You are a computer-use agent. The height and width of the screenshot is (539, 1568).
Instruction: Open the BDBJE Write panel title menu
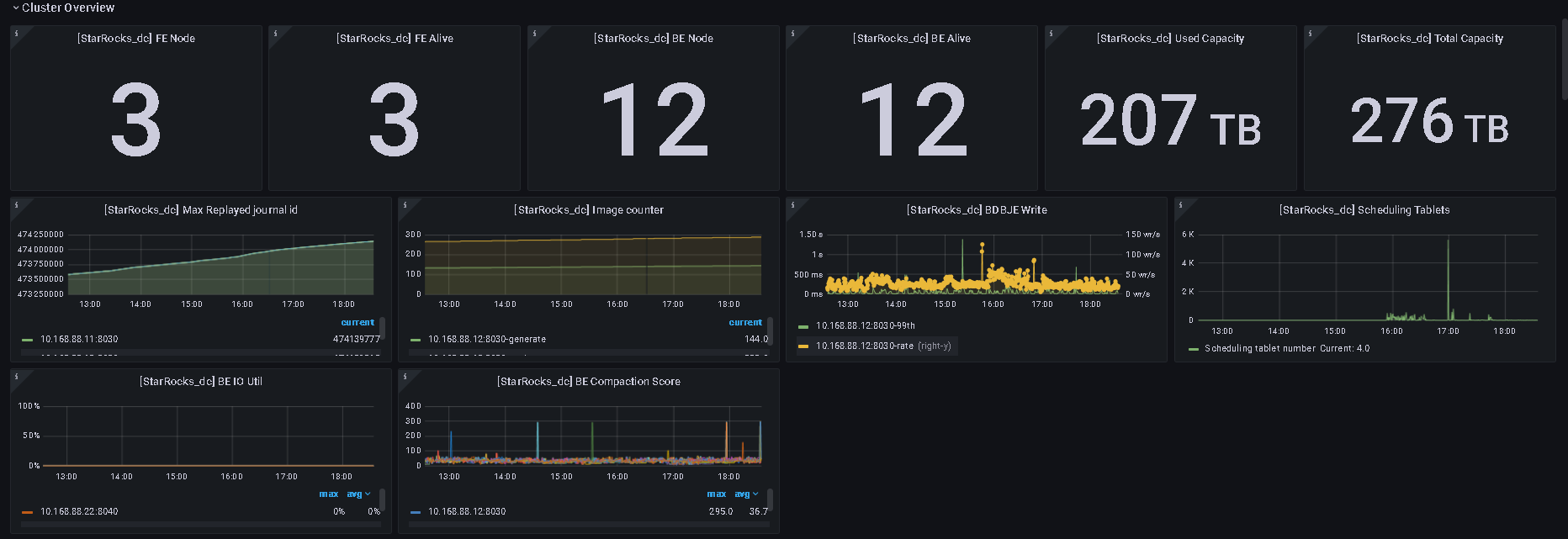click(977, 210)
